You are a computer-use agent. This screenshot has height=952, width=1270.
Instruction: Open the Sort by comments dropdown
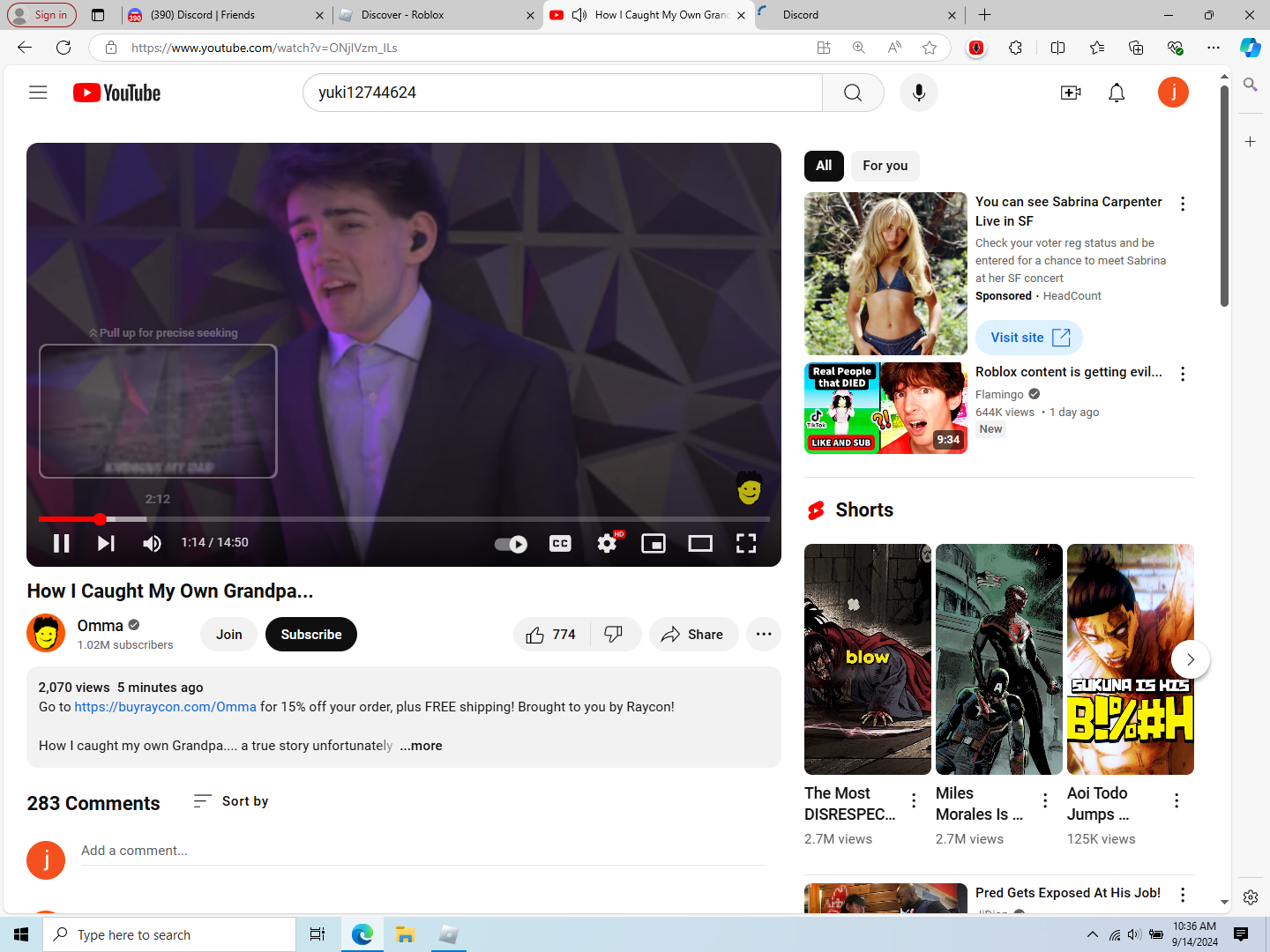(231, 801)
